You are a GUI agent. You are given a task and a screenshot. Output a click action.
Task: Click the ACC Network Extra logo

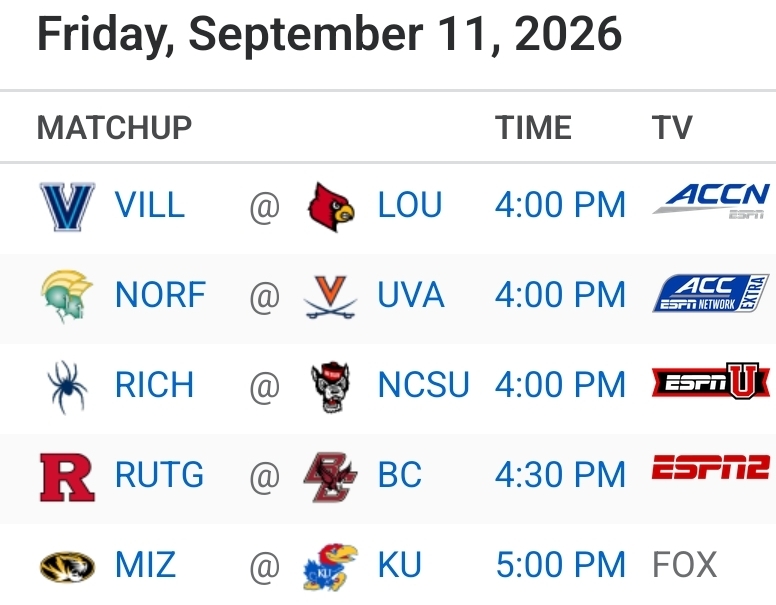[711, 293]
